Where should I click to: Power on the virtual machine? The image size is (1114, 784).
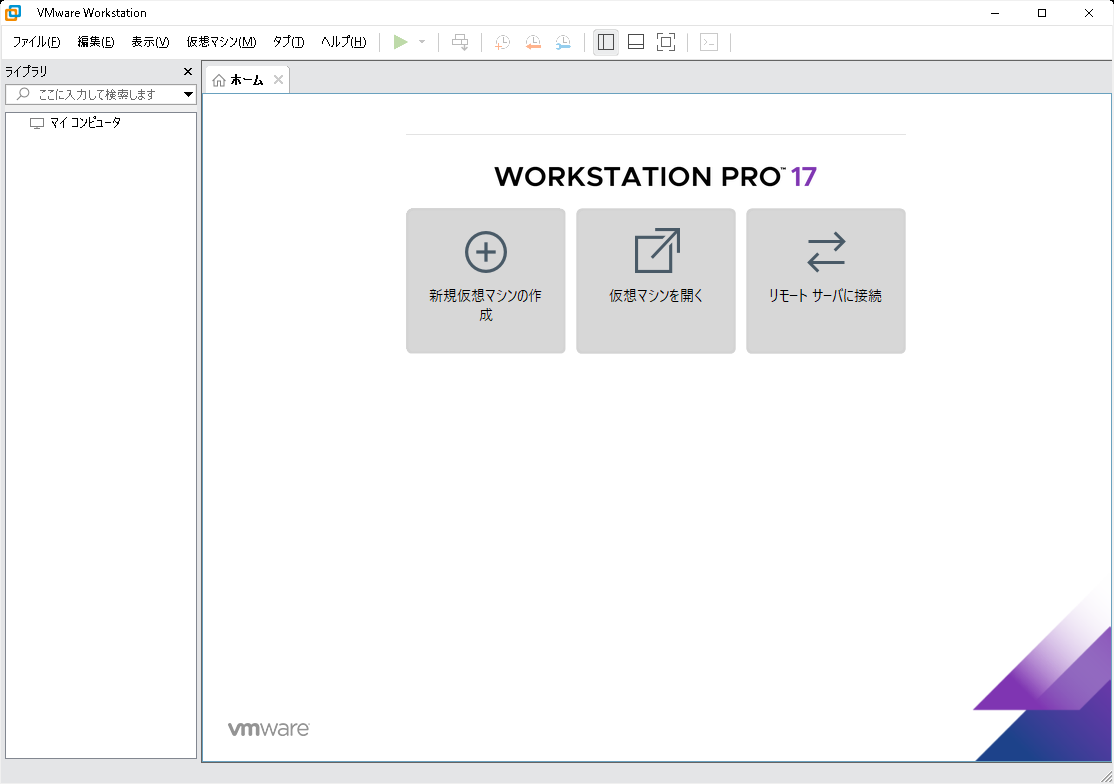coord(399,41)
